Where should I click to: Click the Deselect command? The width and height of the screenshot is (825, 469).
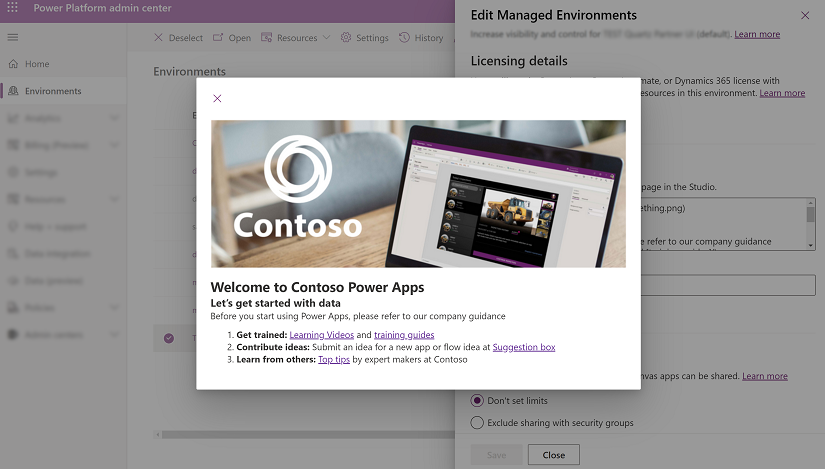178,38
